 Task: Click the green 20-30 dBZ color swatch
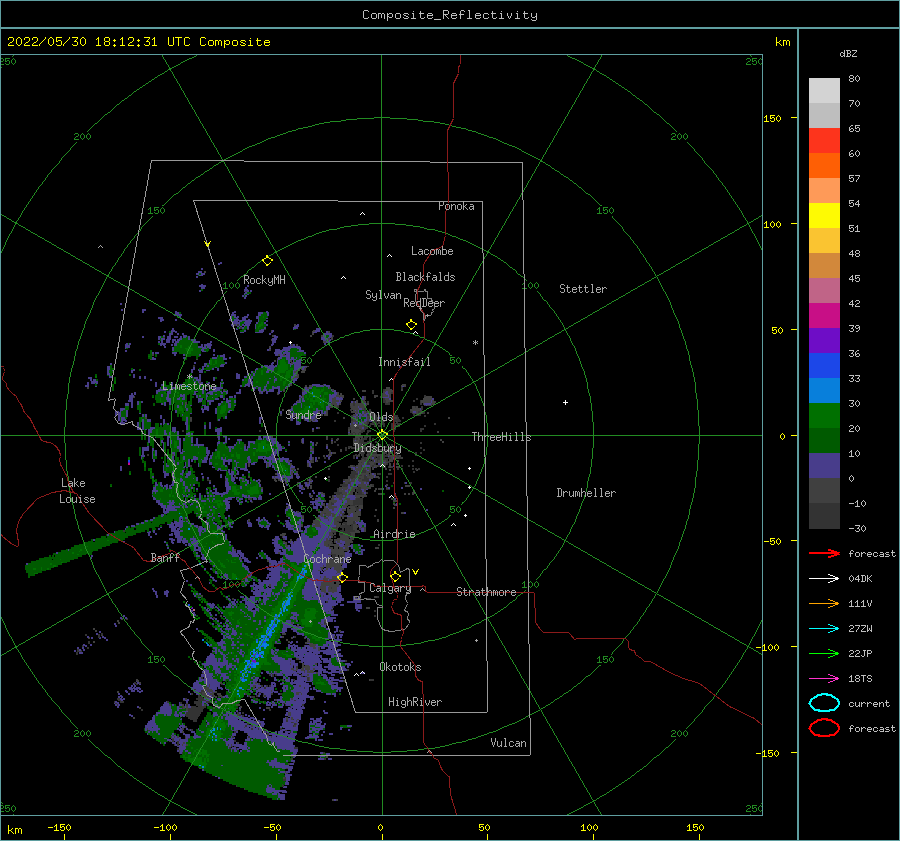click(x=824, y=415)
